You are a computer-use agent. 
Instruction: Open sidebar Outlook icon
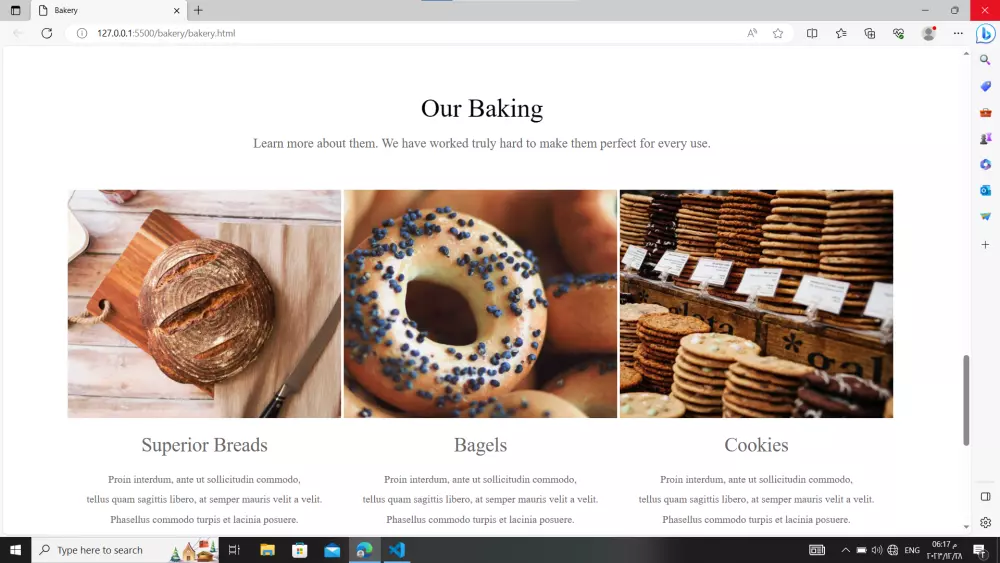tap(985, 191)
